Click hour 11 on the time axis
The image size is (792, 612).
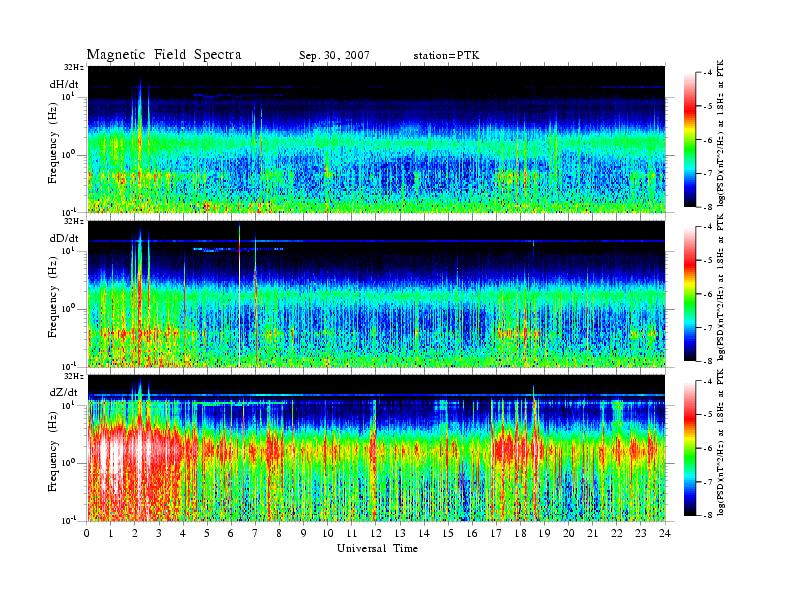(x=352, y=534)
